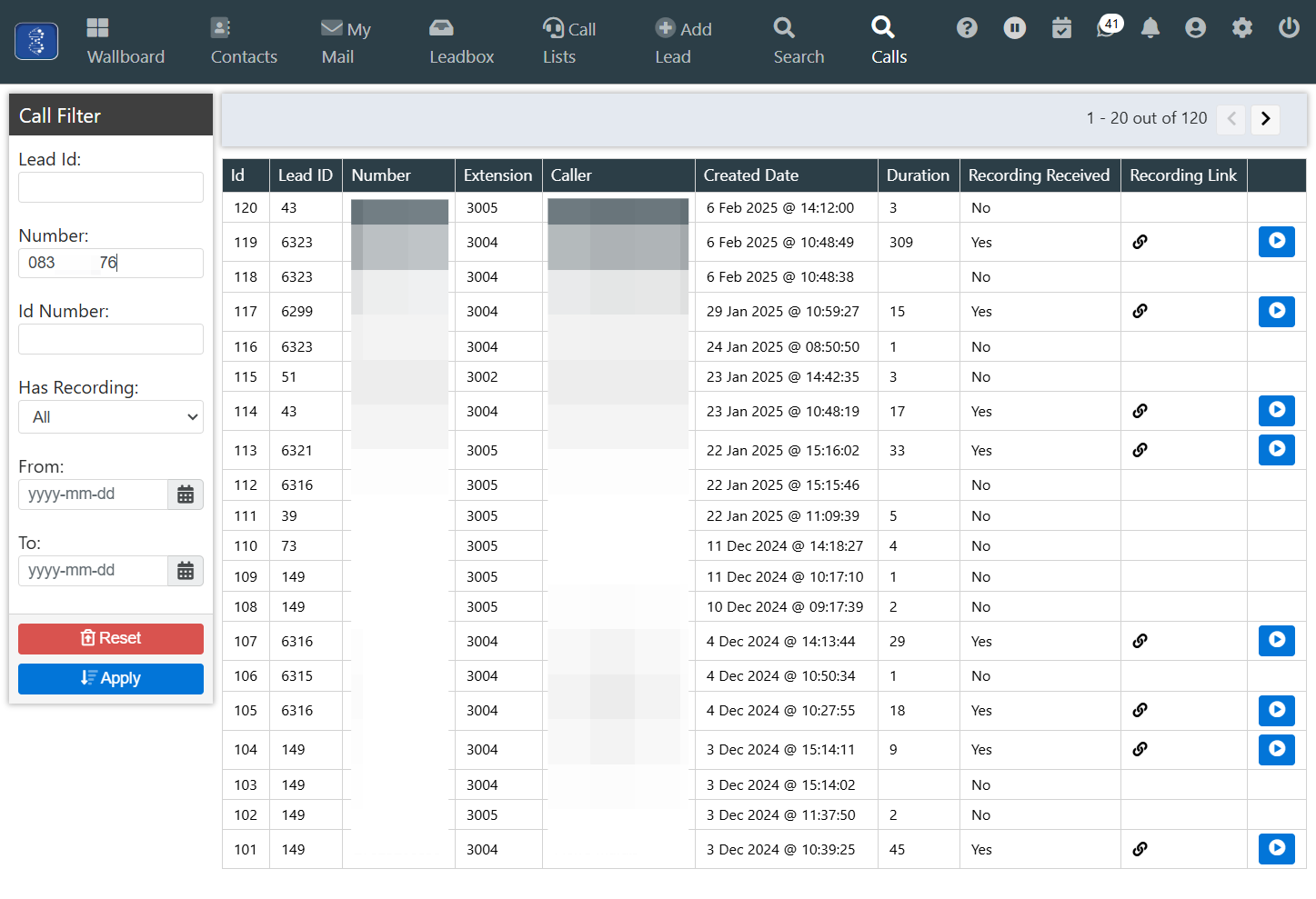This screenshot has height=899, width=1316.
Task: Open chat messages with 41 badge
Action: click(1109, 26)
